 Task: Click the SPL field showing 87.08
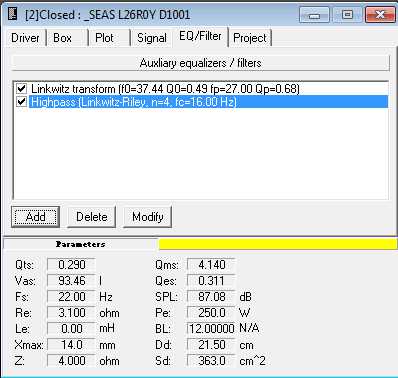pos(211,297)
